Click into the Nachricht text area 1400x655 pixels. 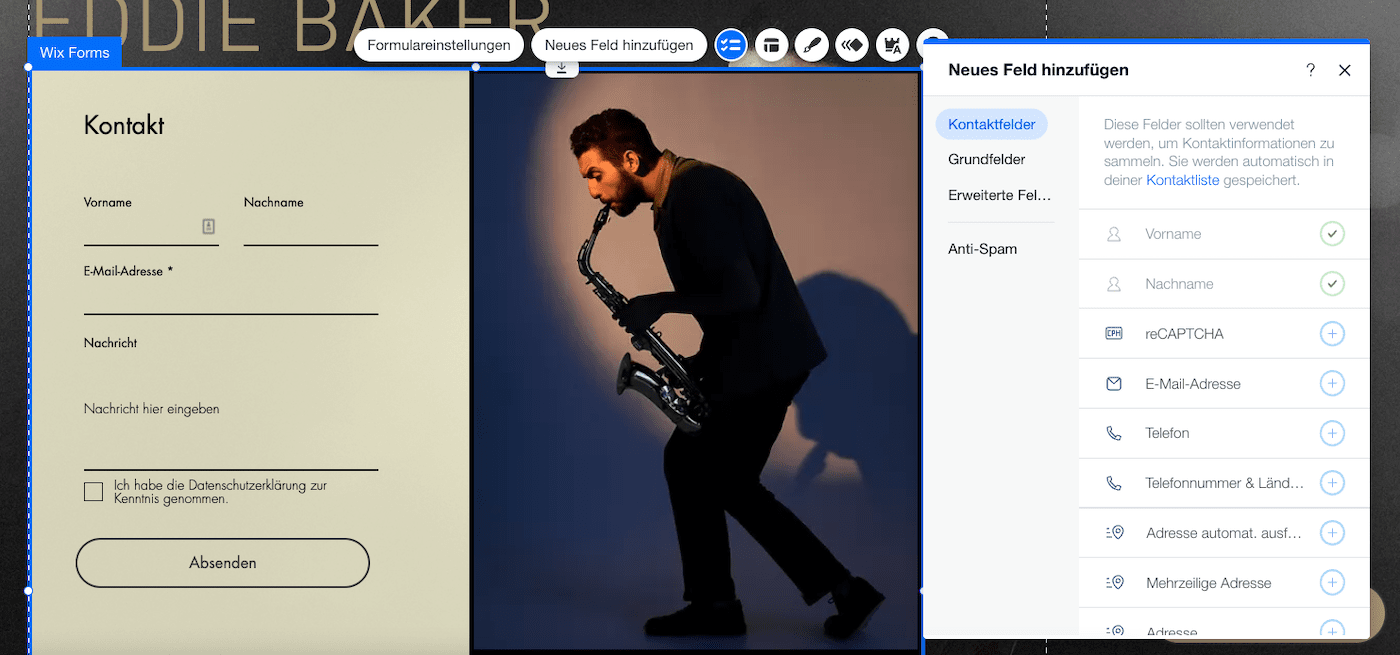[x=231, y=412]
